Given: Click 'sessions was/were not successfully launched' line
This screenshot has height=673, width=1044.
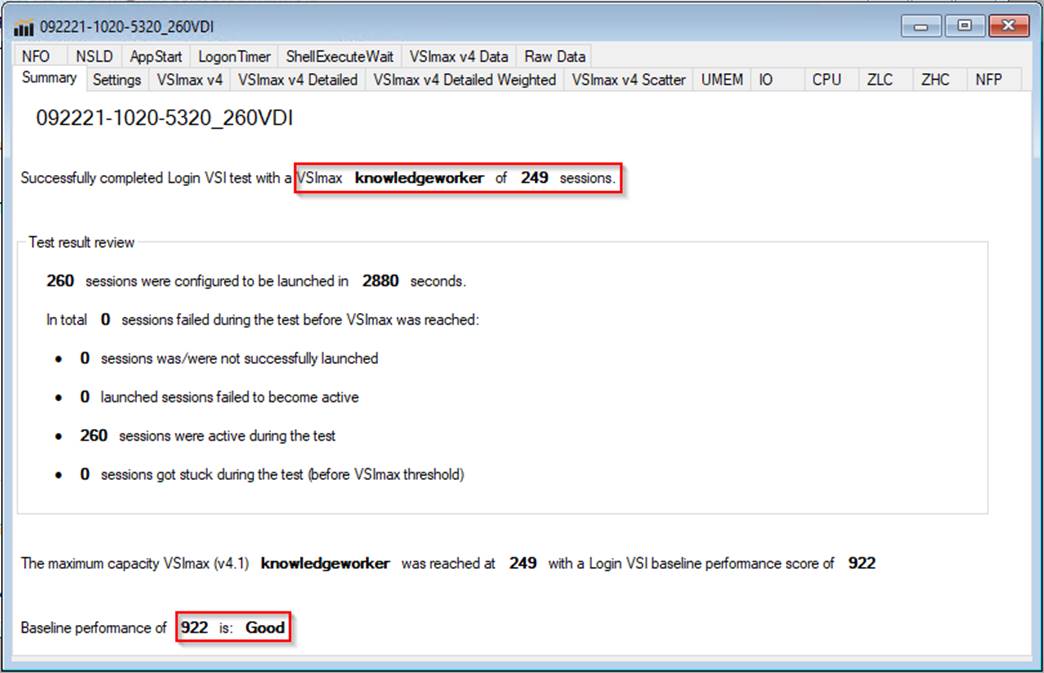Looking at the screenshot, I should point(239,358).
